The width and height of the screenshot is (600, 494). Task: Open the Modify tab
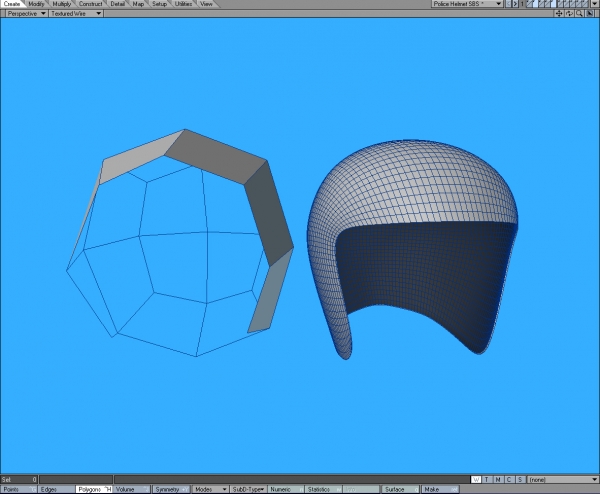[x=36, y=4]
